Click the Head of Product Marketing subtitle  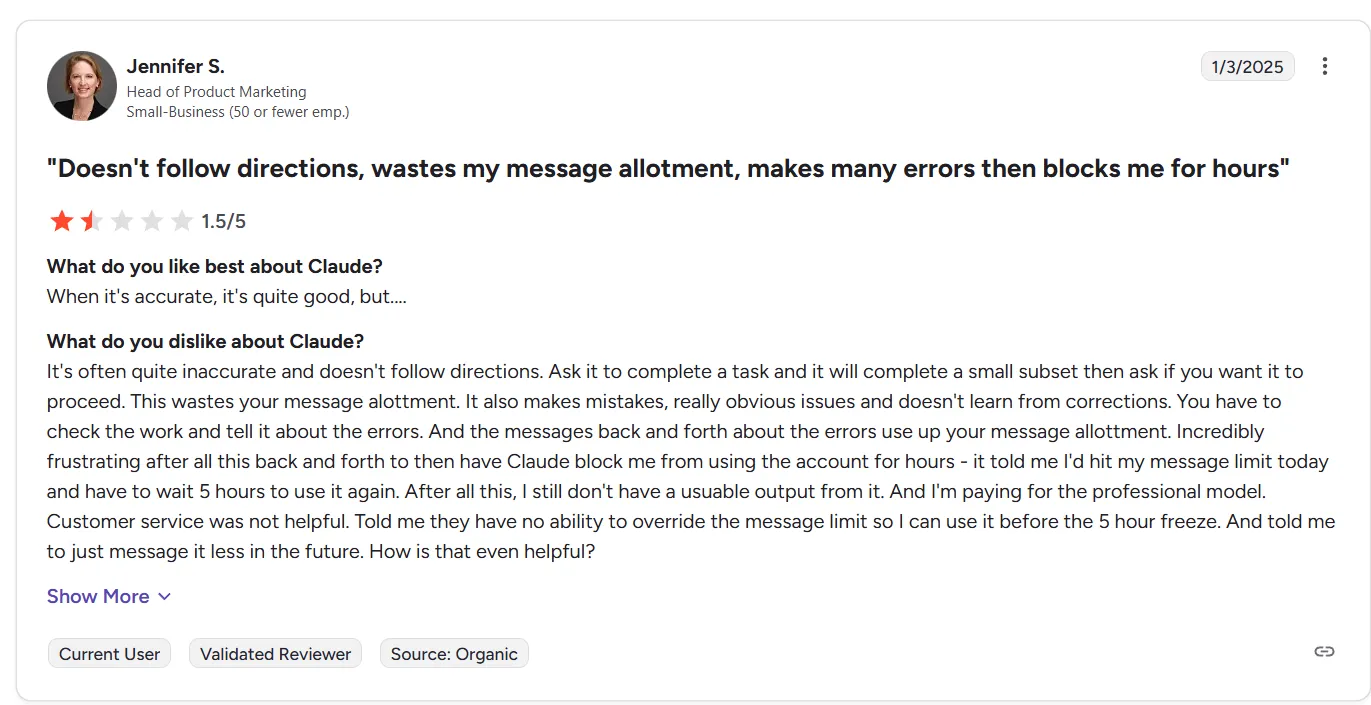(x=217, y=92)
